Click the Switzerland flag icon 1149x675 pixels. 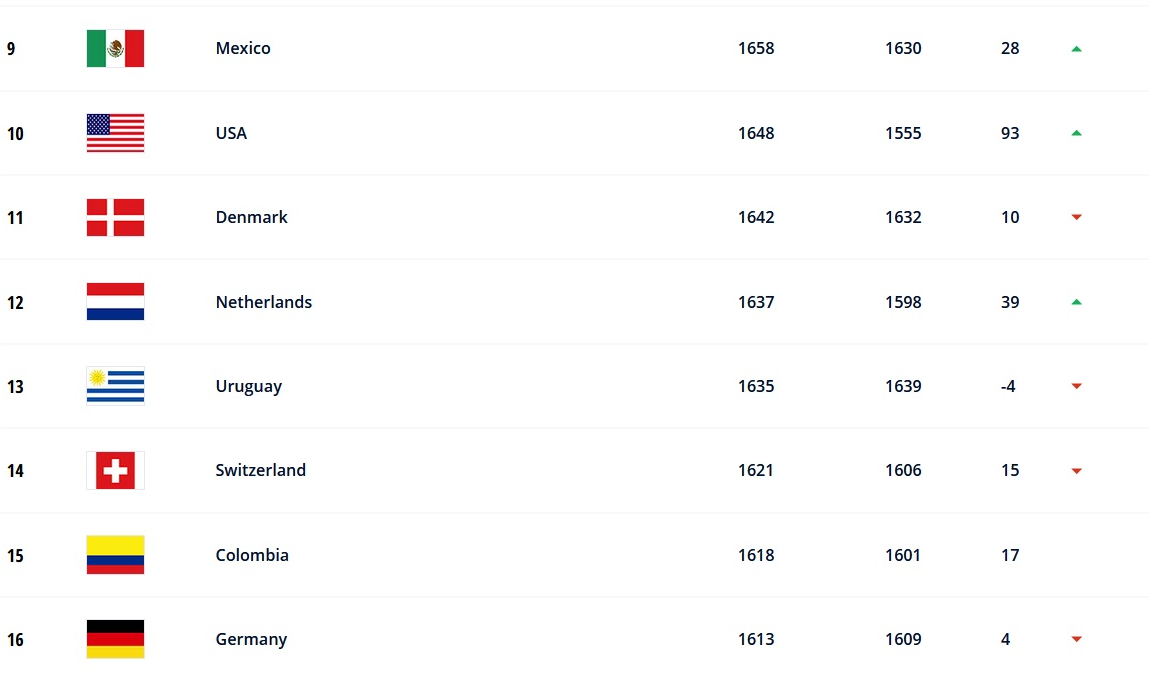coord(115,470)
